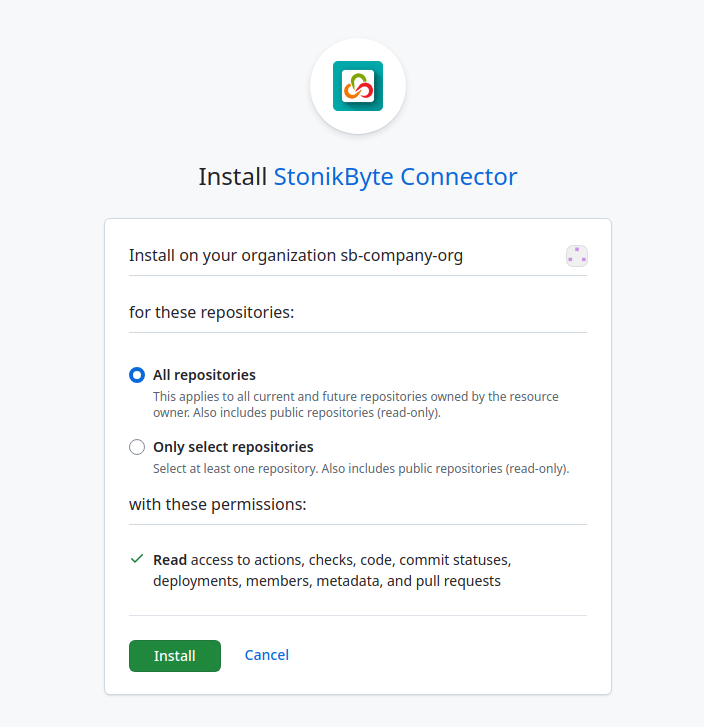Viewport: 704px width, 727px height.
Task: Click the Only select repositories label text
Action: [x=233, y=447]
